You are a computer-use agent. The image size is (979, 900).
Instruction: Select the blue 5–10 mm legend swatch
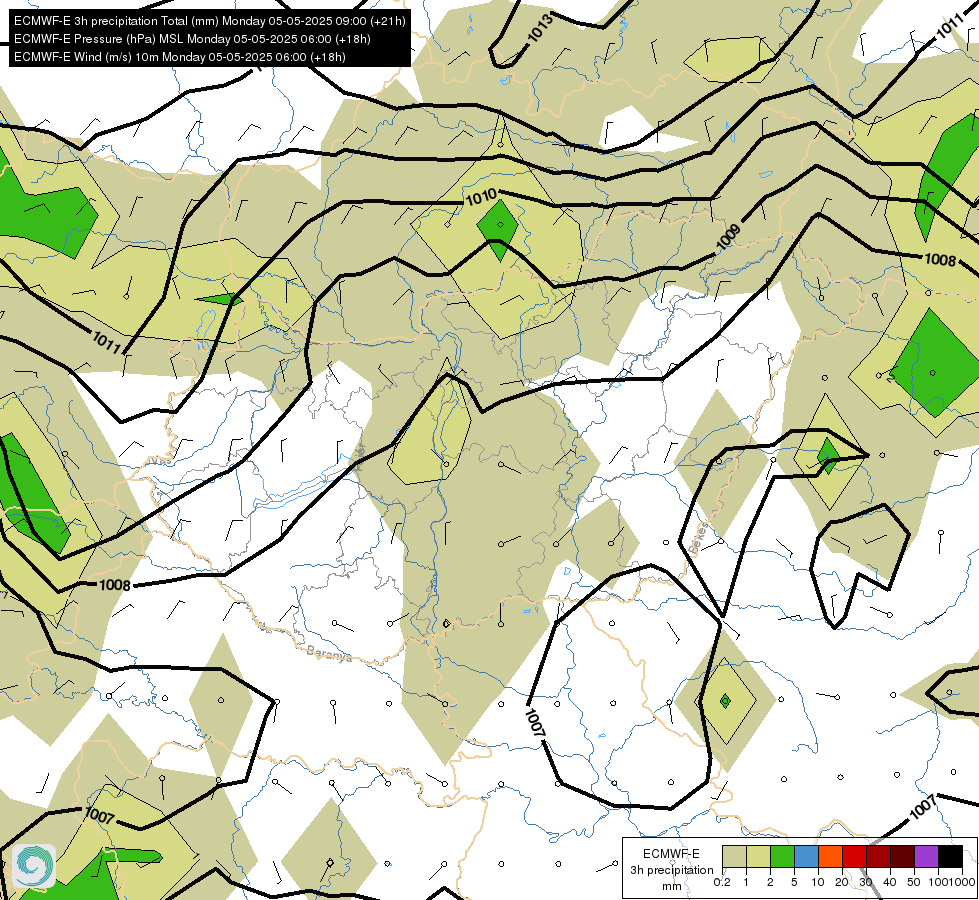[x=806, y=857]
